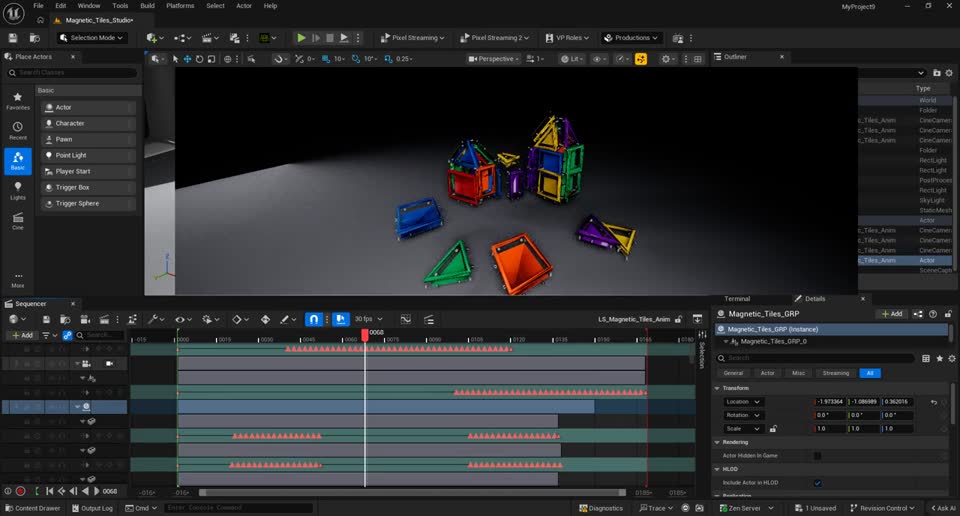
Task: Select the Sequencer tab
Action: pos(31,304)
